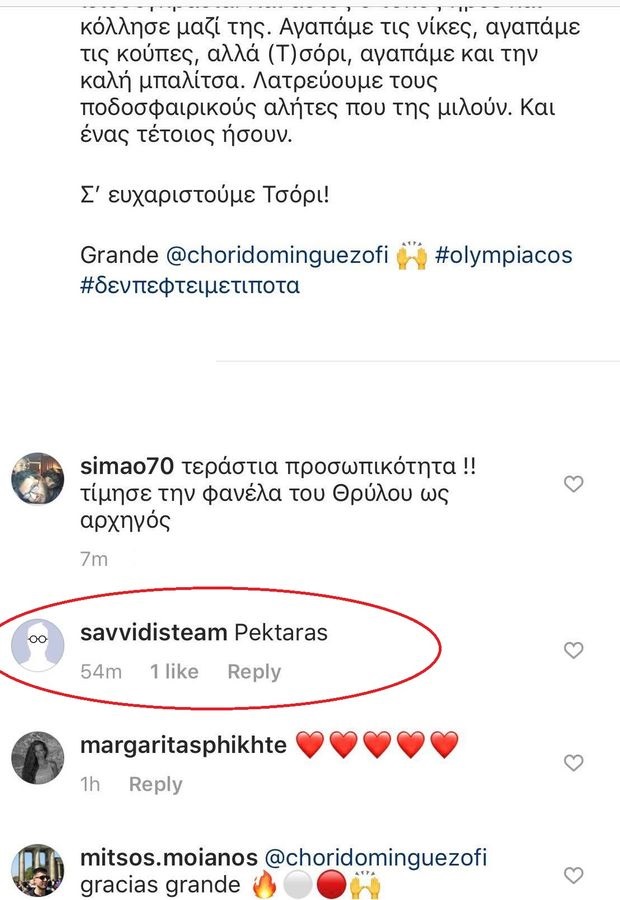Viewport: 620px width, 900px height.
Task: Reply to savvidisteam's Pektaras comment
Action: point(254,672)
